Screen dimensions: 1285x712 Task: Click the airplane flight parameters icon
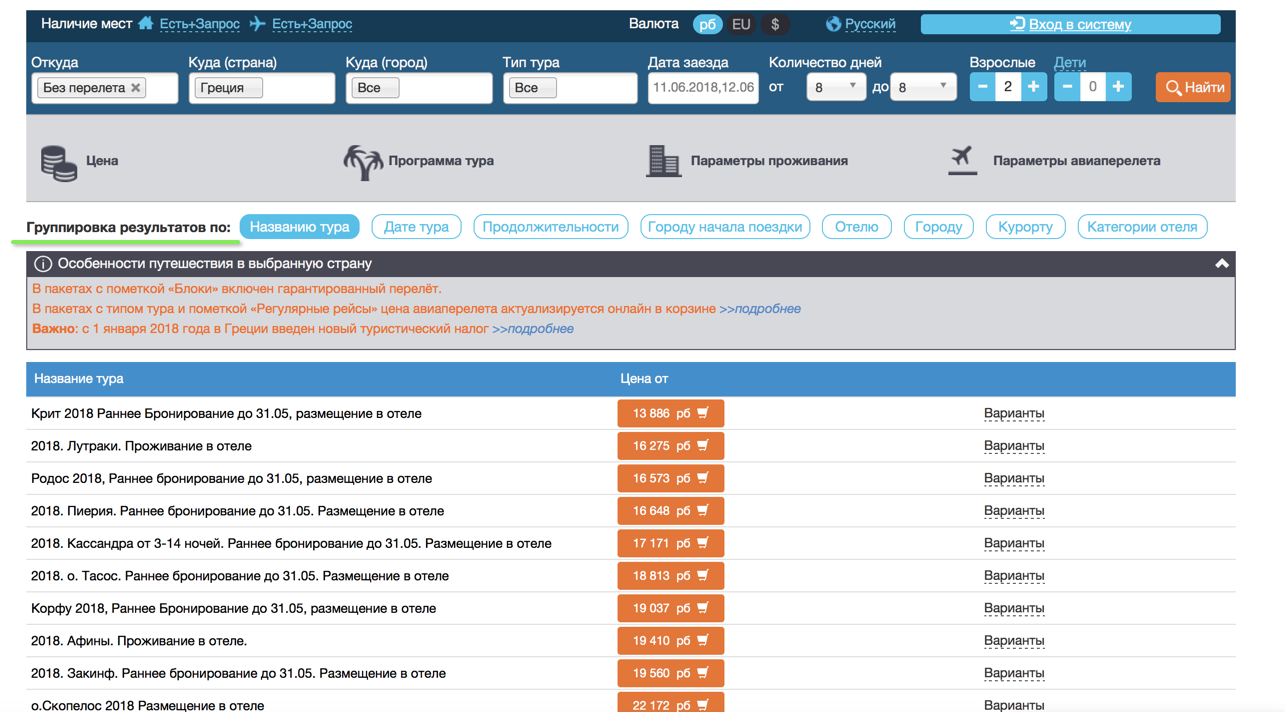click(962, 159)
